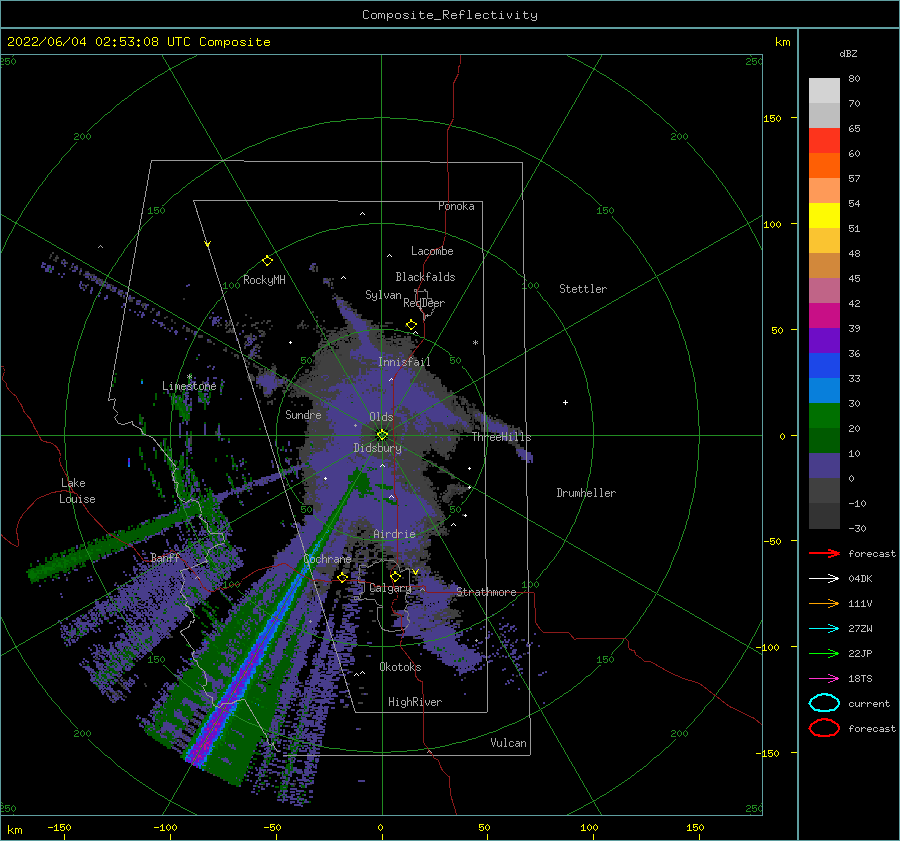Click the white 04DK arrow icon
Screen dimensions: 900x841
(824, 578)
